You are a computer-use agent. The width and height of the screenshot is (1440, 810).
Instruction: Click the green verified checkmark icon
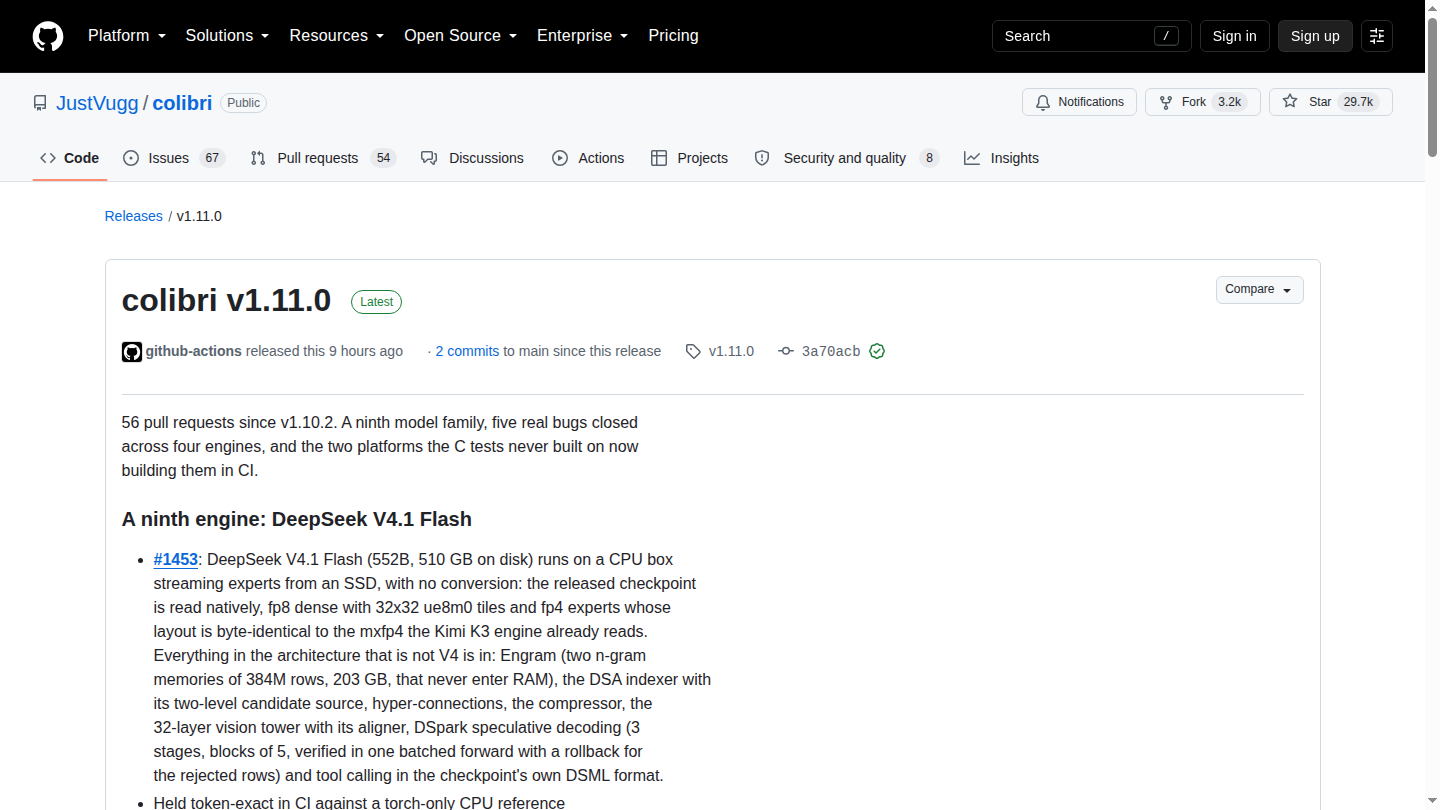(877, 351)
